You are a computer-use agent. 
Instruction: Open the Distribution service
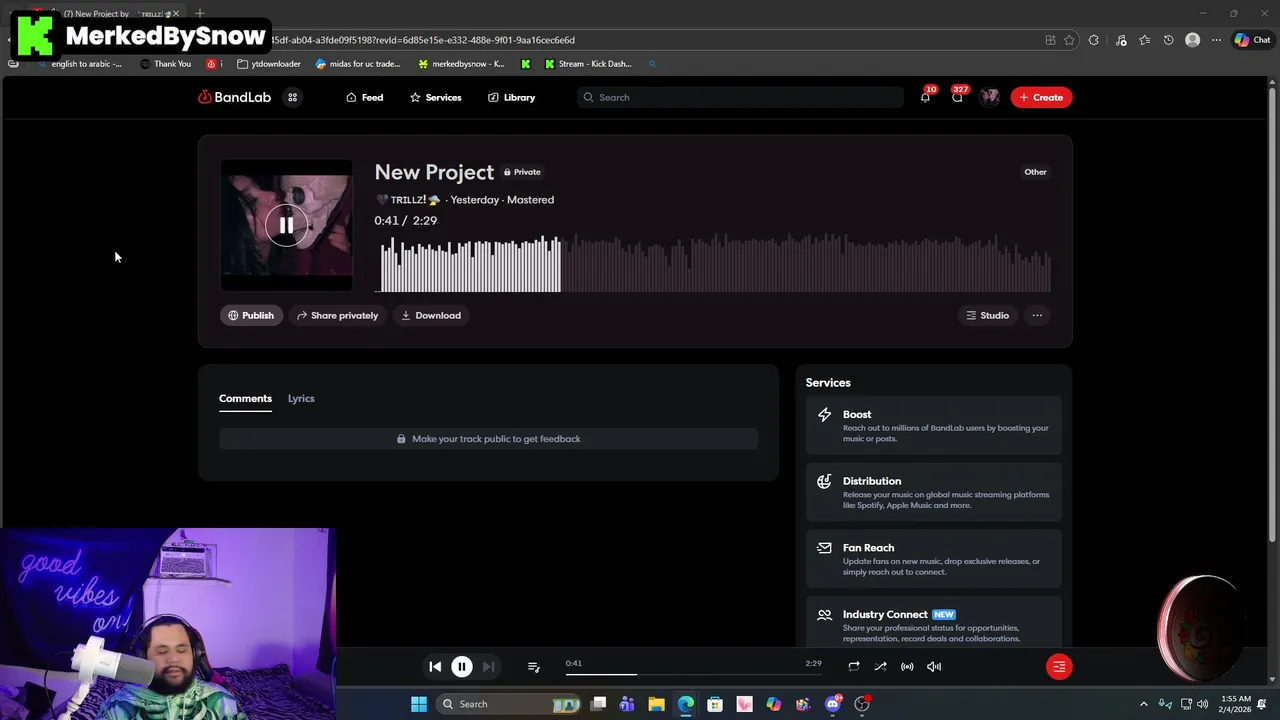point(934,492)
